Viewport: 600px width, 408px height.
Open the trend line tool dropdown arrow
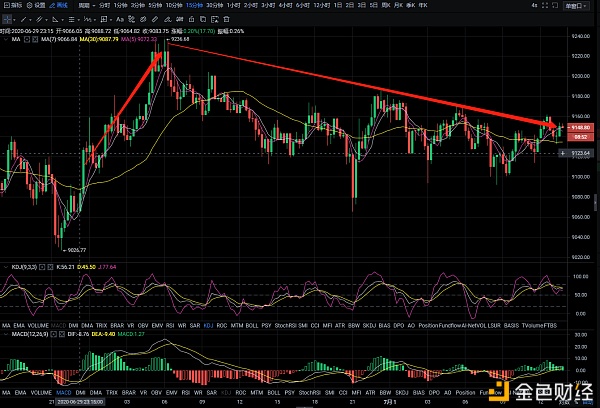[x=30, y=20]
